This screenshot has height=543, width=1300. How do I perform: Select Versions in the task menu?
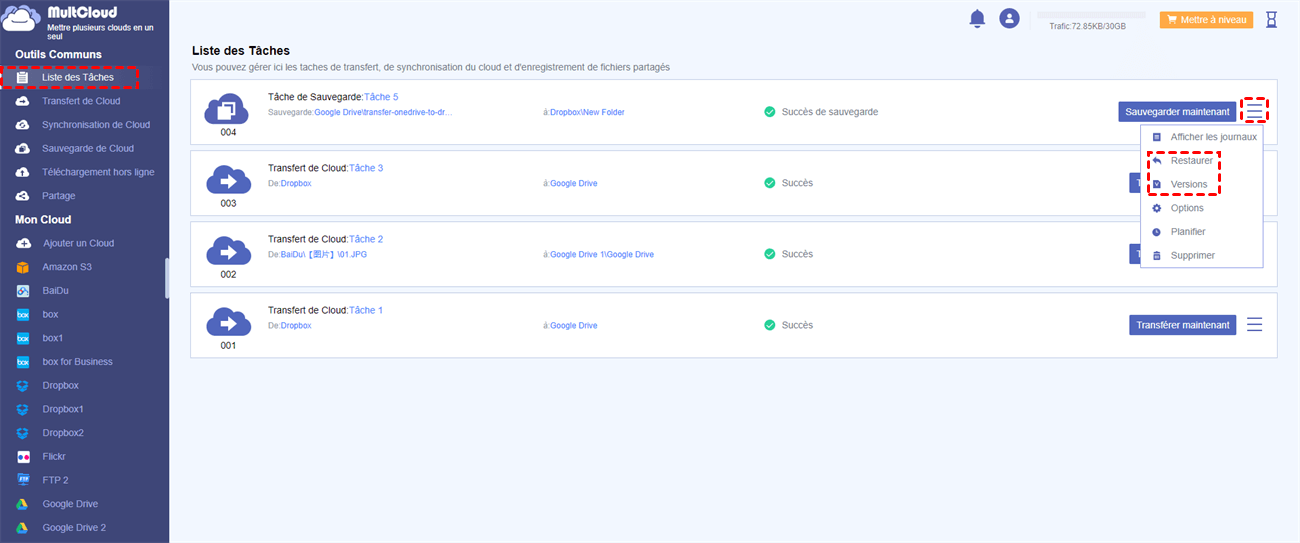1189,184
